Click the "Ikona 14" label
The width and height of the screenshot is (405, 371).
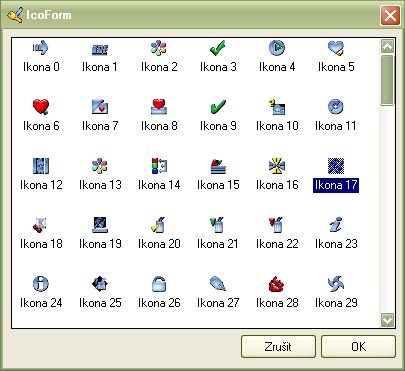159,185
